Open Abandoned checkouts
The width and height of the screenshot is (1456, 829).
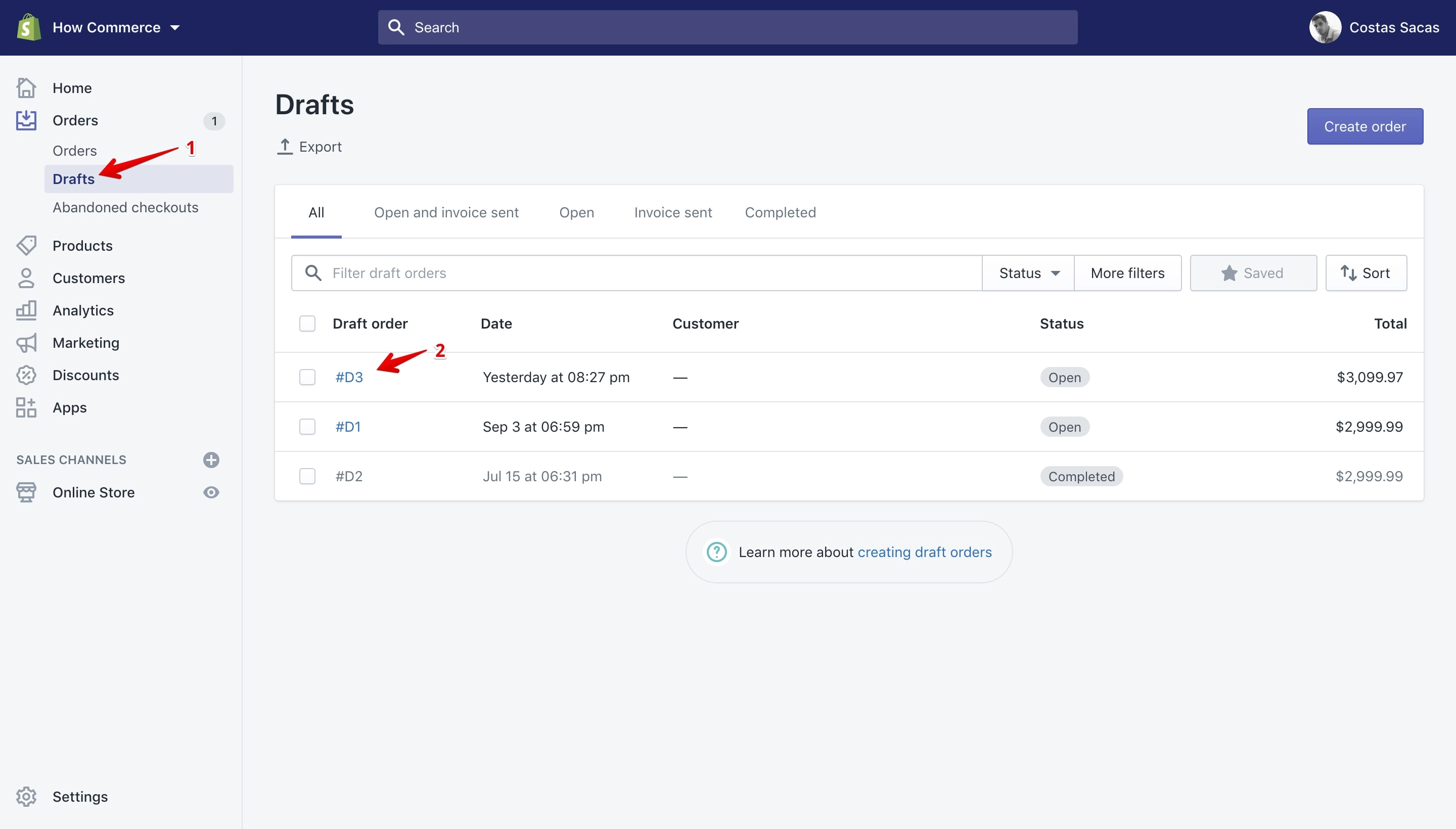[125, 207]
